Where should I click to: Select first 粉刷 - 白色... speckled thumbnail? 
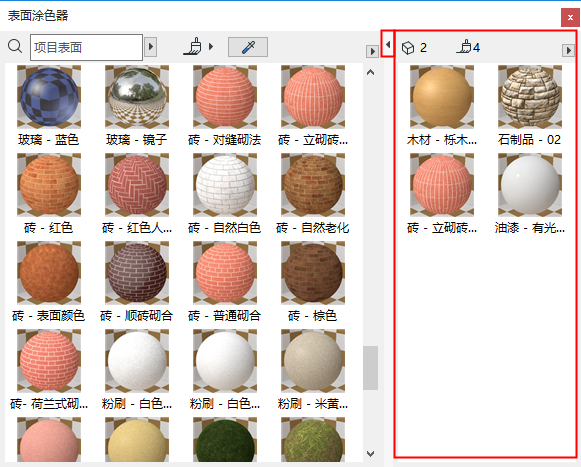coord(137,361)
